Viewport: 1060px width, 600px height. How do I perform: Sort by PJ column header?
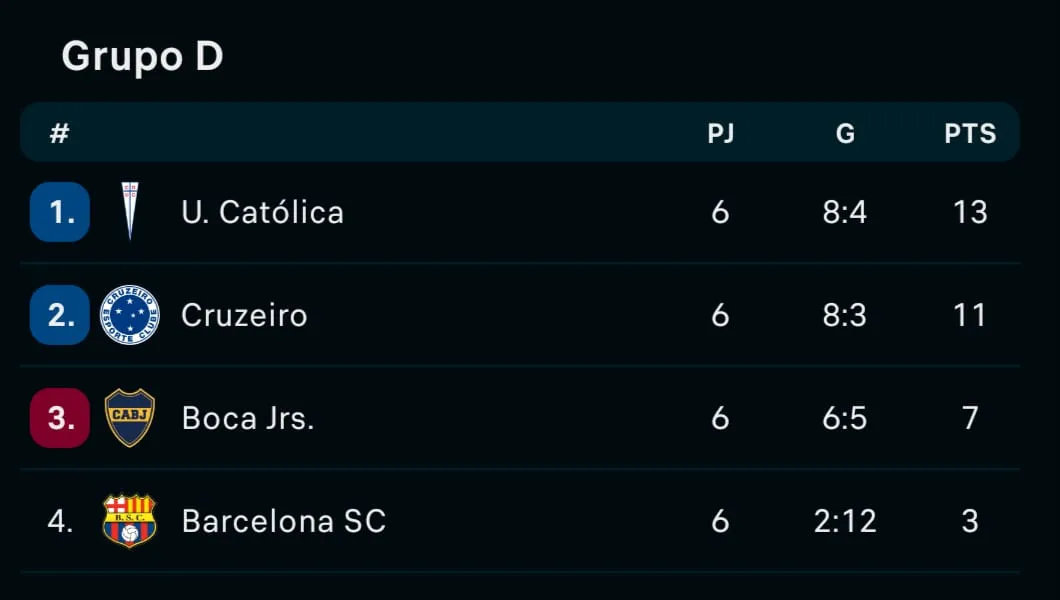coord(721,133)
